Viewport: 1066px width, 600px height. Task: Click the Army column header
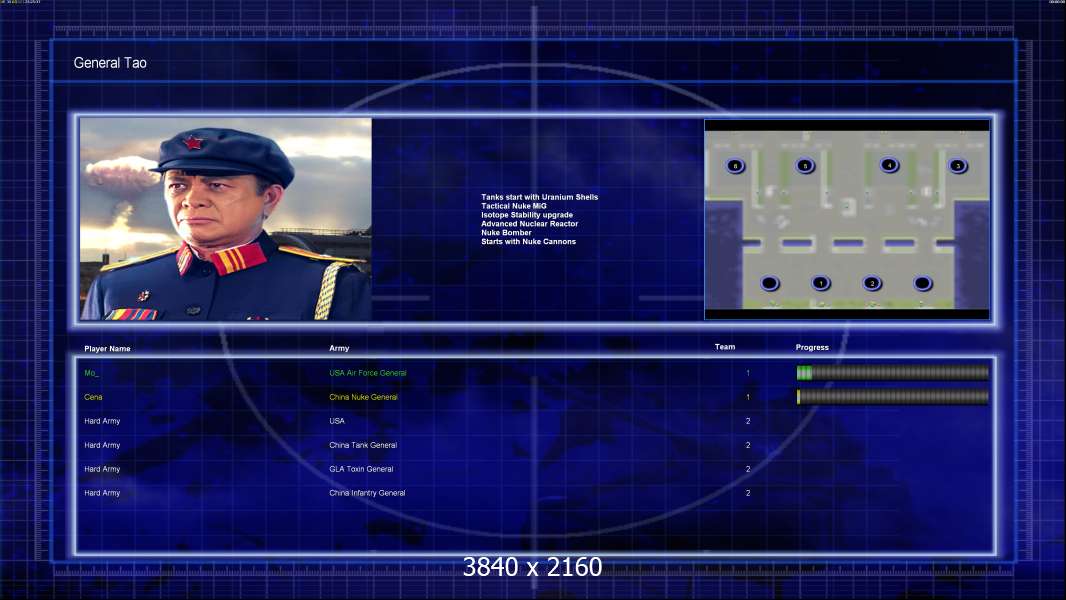(339, 348)
